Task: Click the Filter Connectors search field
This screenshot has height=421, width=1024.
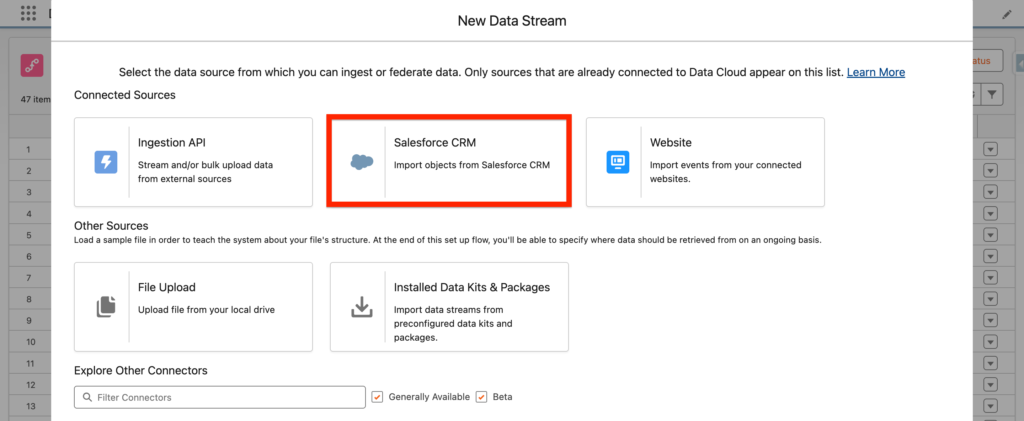Action: pyautogui.click(x=225, y=397)
